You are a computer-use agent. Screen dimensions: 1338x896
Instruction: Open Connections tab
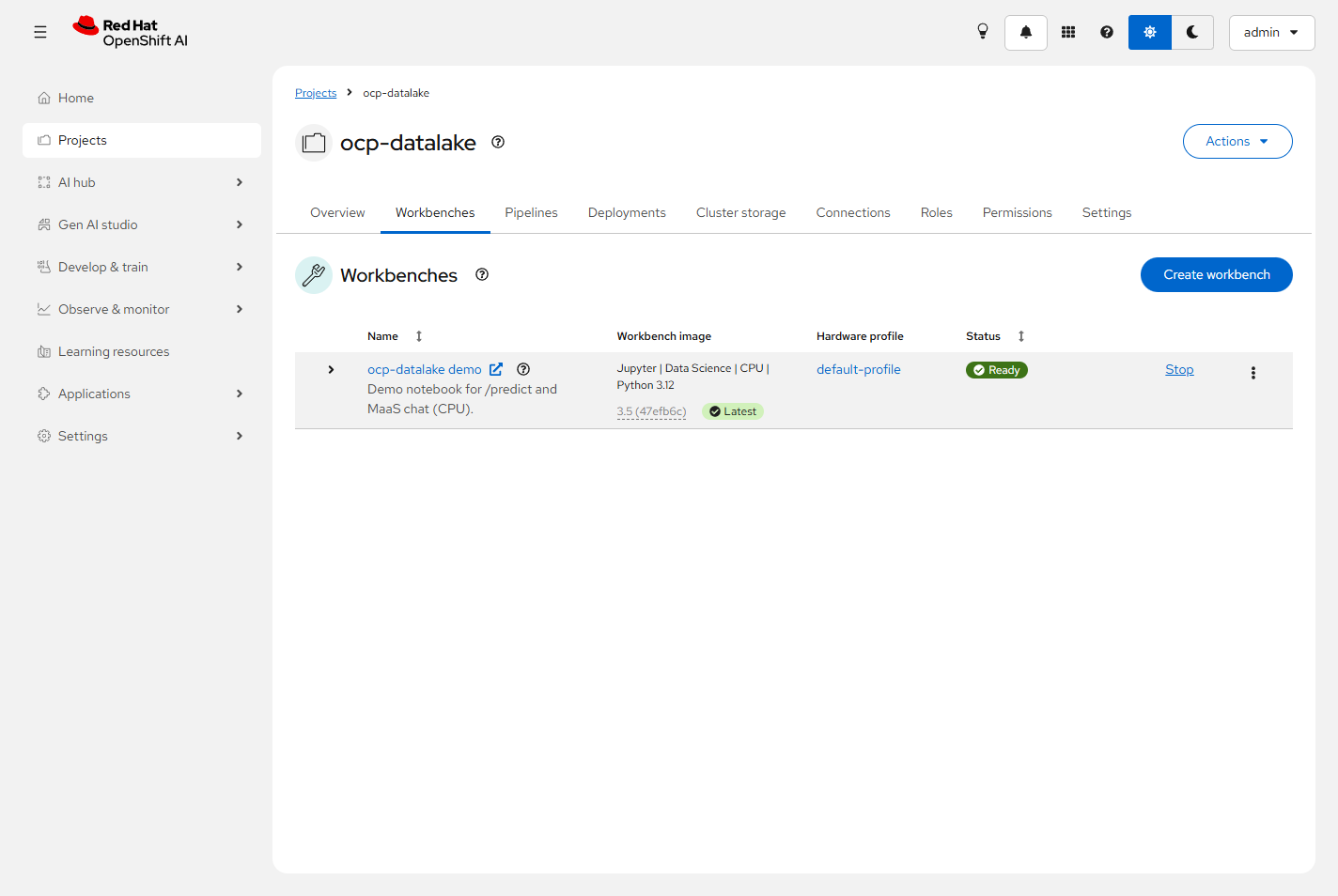[x=853, y=212]
